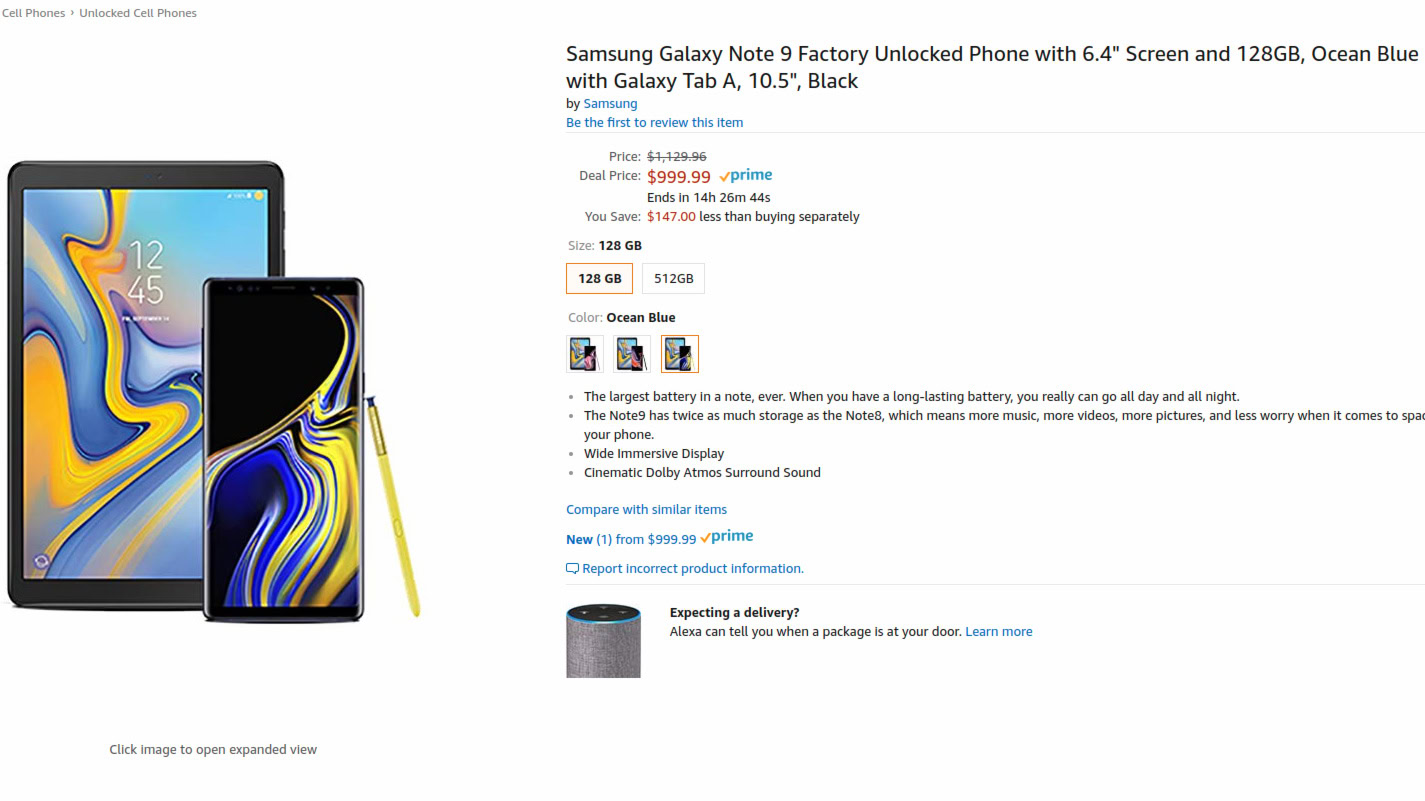Click the Prime logo beside the deal price
This screenshot has width=1425, height=801.
(746, 176)
